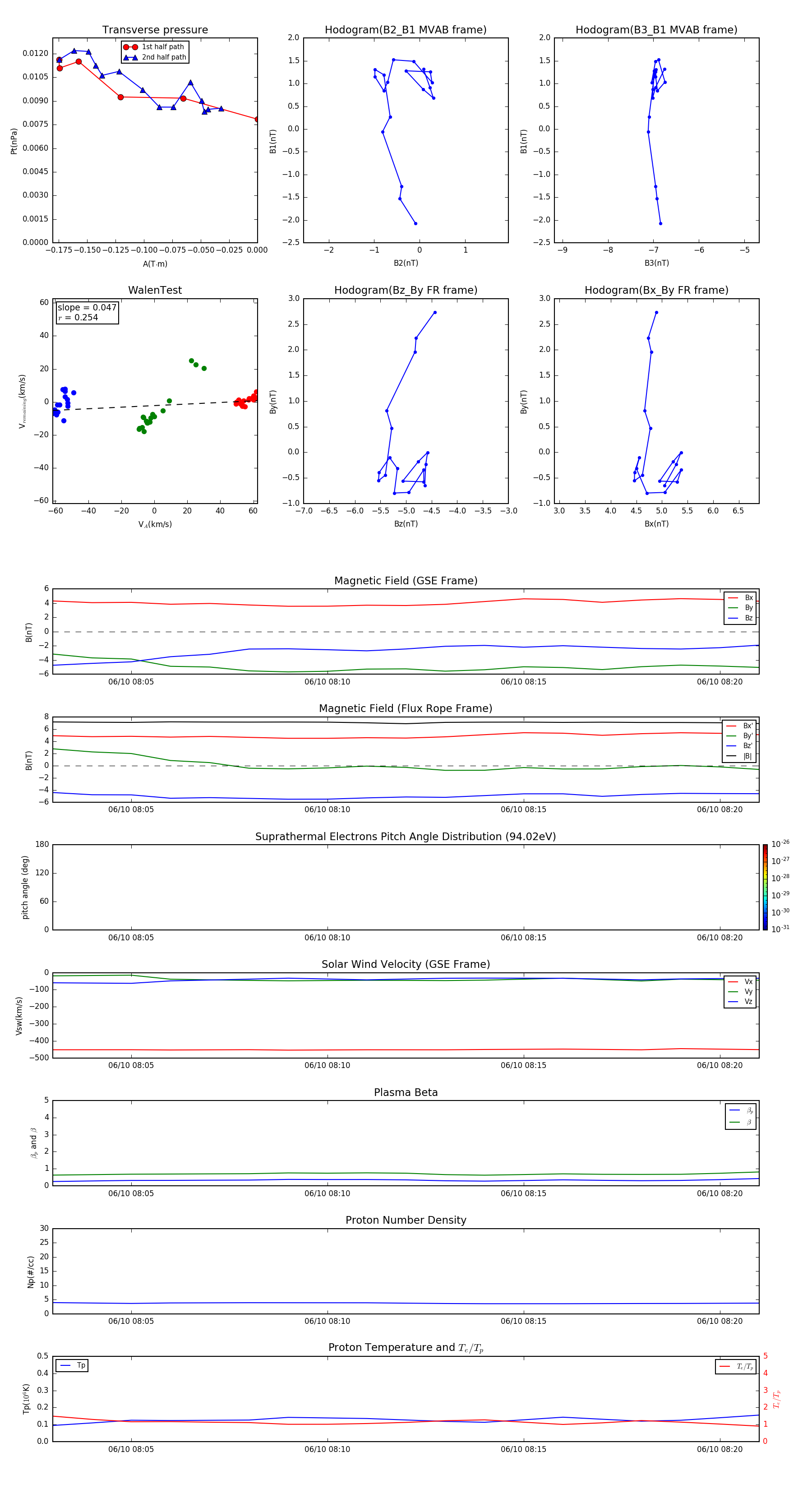Click the "Plasma Beta" plot title
The image size is (812, 1489).
(406, 1092)
